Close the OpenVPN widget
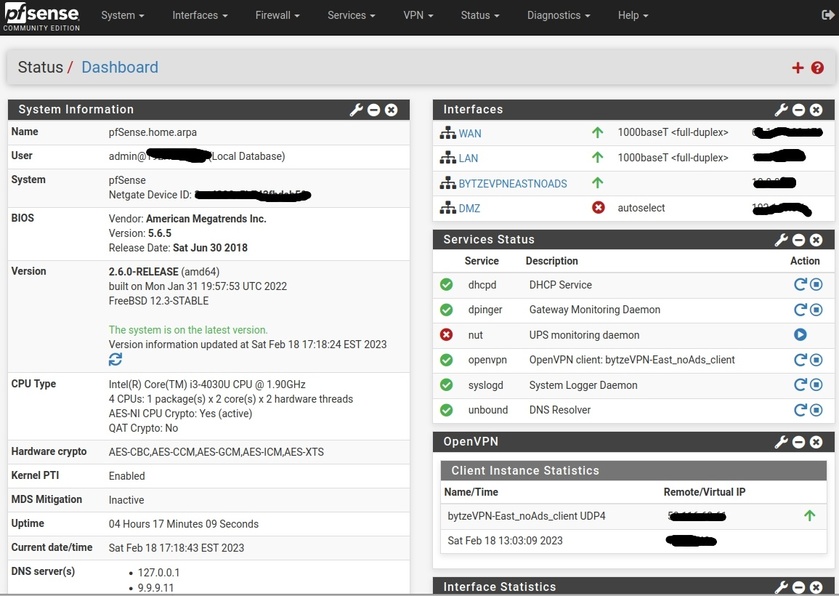 coord(816,442)
